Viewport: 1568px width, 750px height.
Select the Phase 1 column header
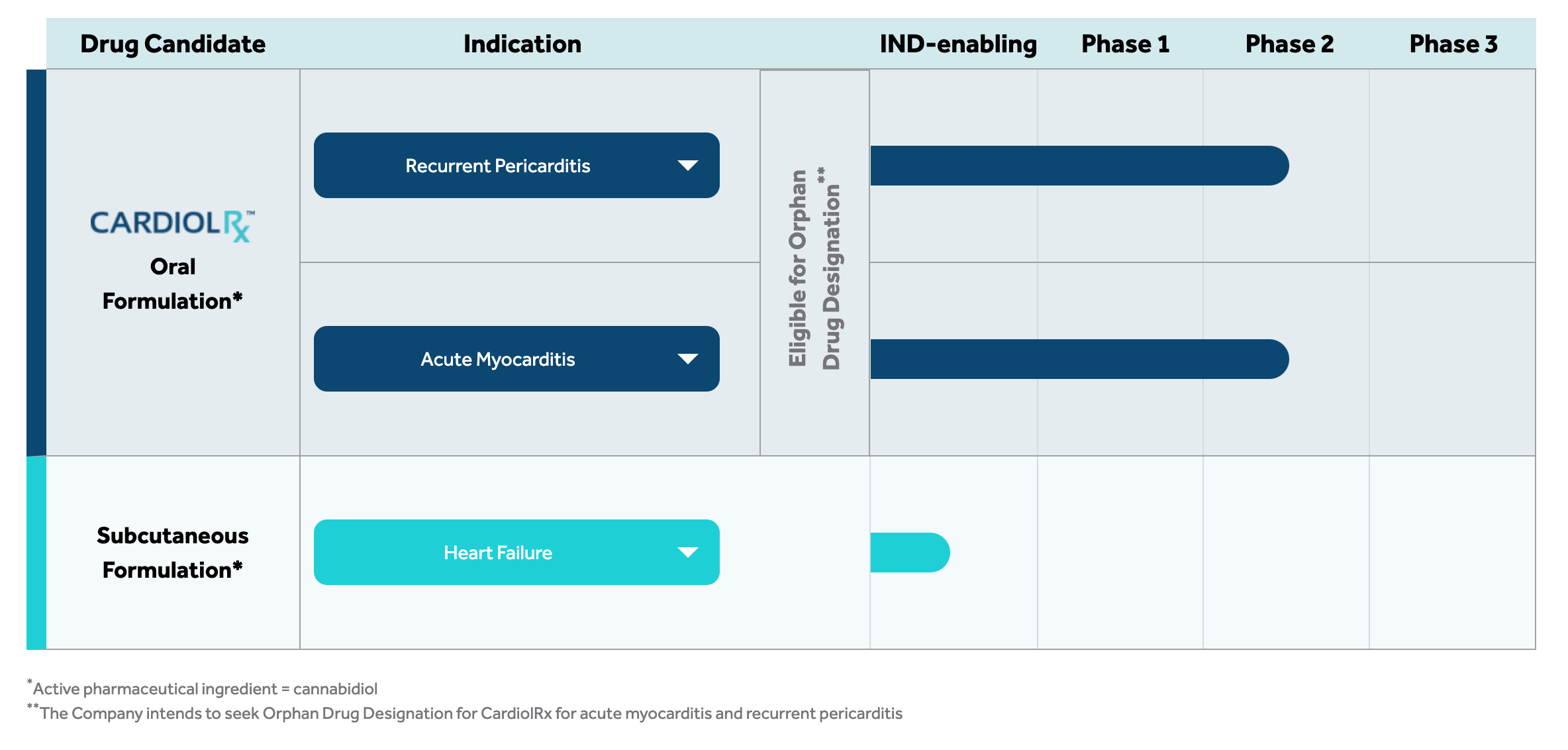pyautogui.click(x=1125, y=44)
